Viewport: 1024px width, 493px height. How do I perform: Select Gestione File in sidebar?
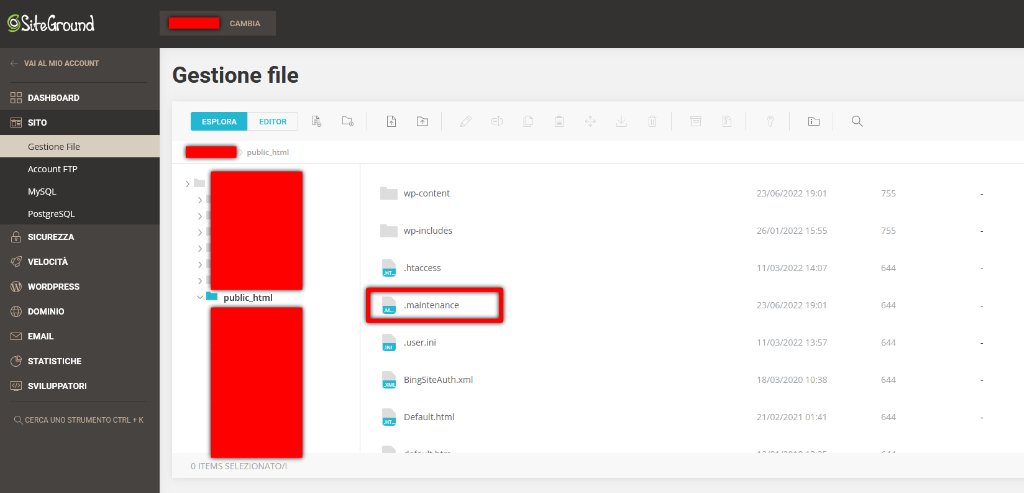coord(80,147)
